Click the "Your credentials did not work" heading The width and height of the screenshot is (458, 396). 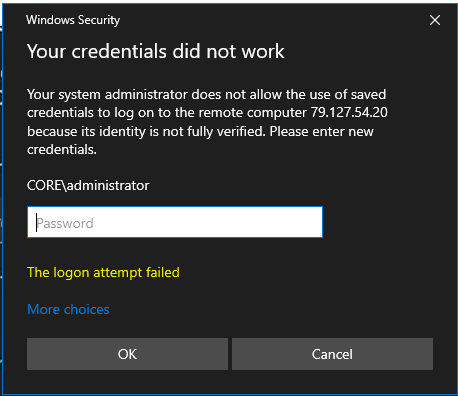point(156,51)
